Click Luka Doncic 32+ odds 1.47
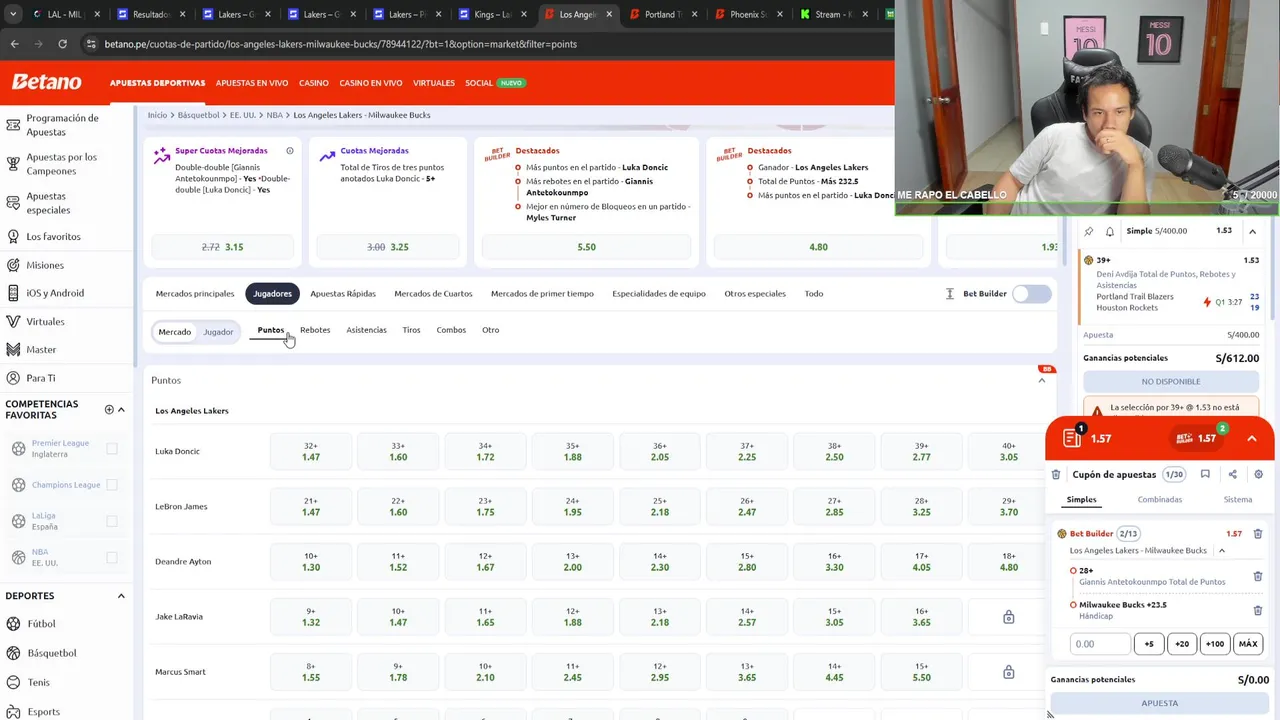The image size is (1280, 720). pyautogui.click(x=311, y=452)
